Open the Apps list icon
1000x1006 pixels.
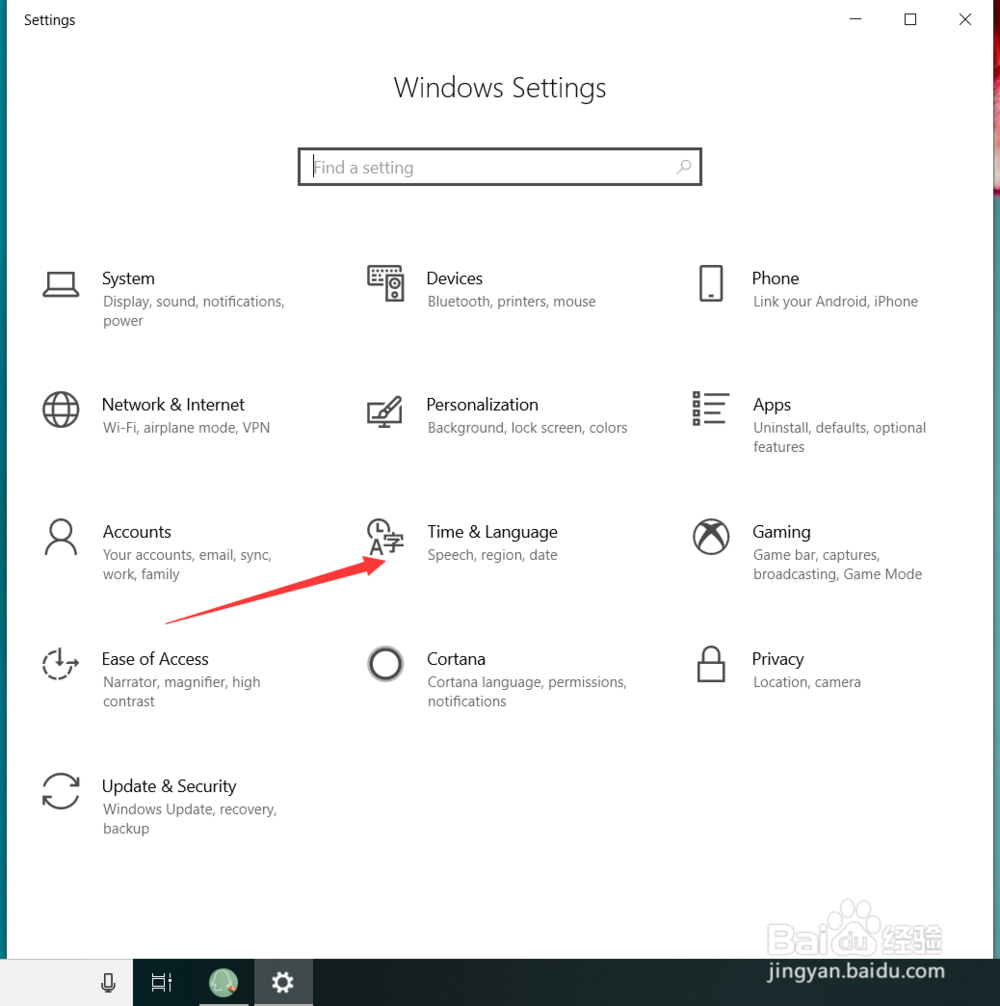[711, 409]
